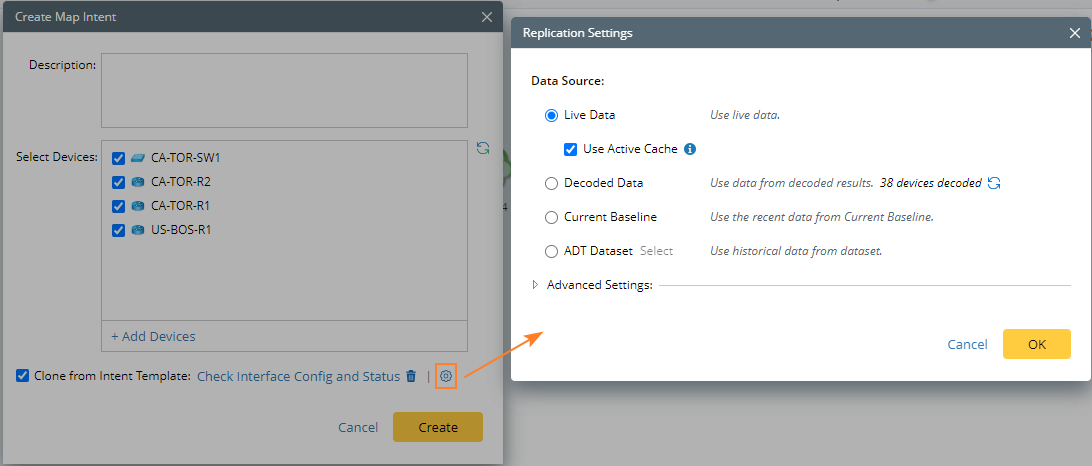Refresh the decoded devices count
The height and width of the screenshot is (466, 1092).
[994, 183]
